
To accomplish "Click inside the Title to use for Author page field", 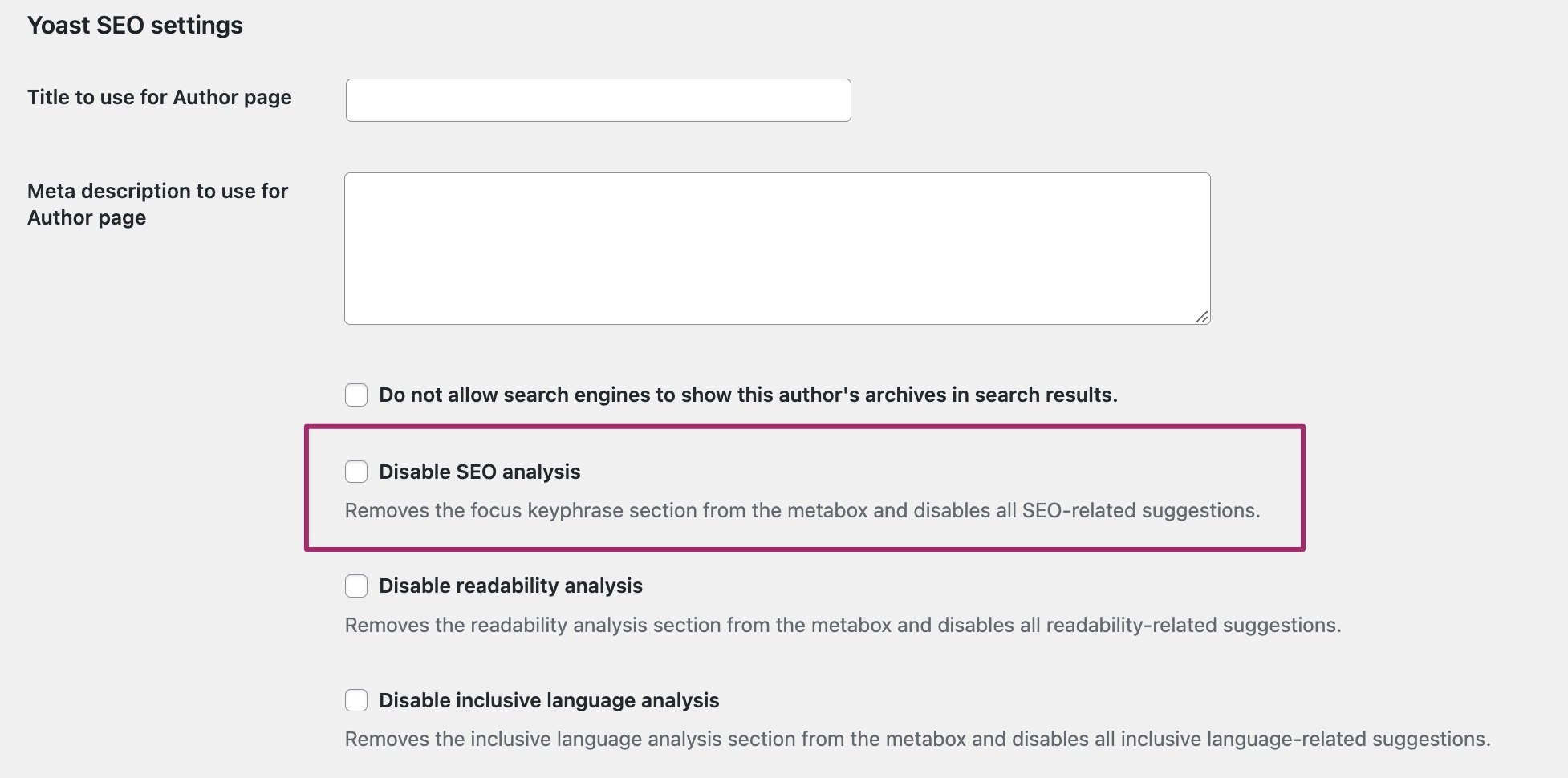I will [x=597, y=99].
